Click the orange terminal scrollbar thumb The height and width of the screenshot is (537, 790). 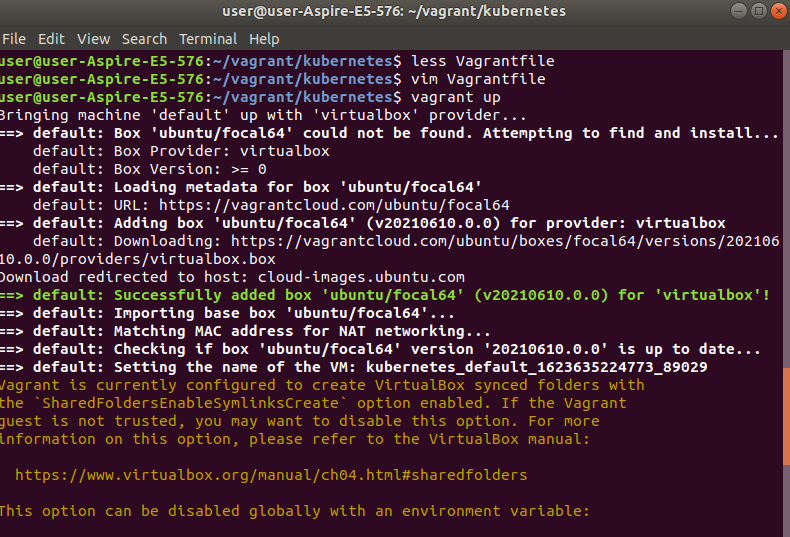[x=786, y=416]
